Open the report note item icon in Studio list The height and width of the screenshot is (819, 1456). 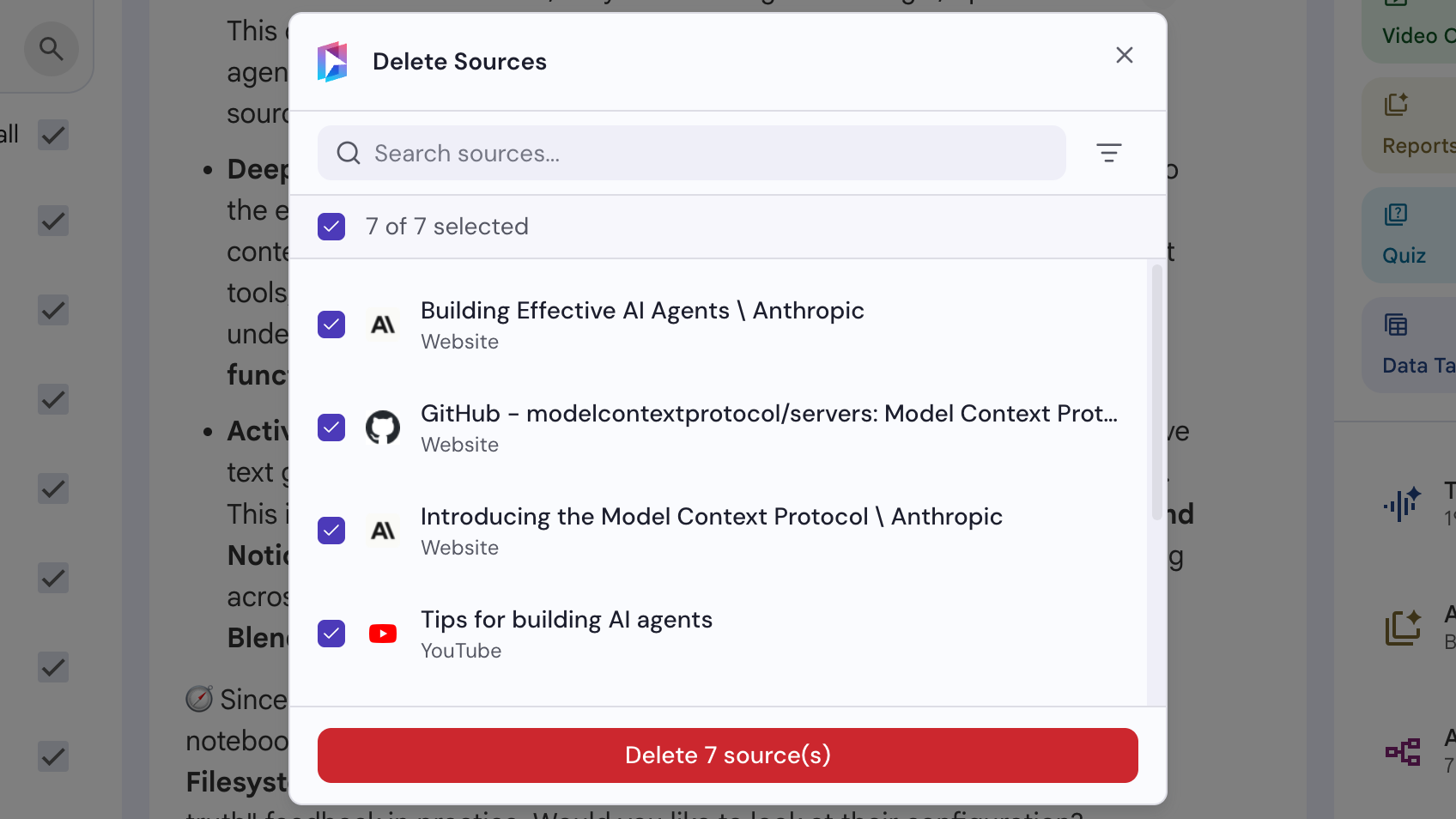[x=1403, y=628]
